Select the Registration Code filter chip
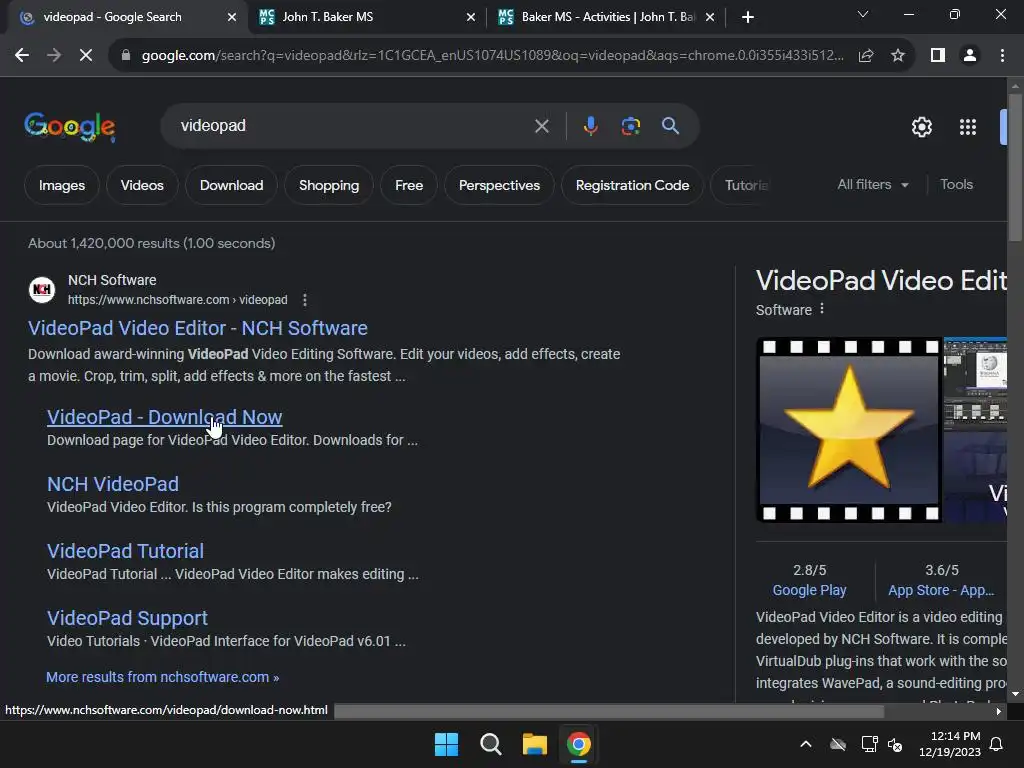Screen dimensions: 1024x768 pyautogui.click(x=632, y=185)
